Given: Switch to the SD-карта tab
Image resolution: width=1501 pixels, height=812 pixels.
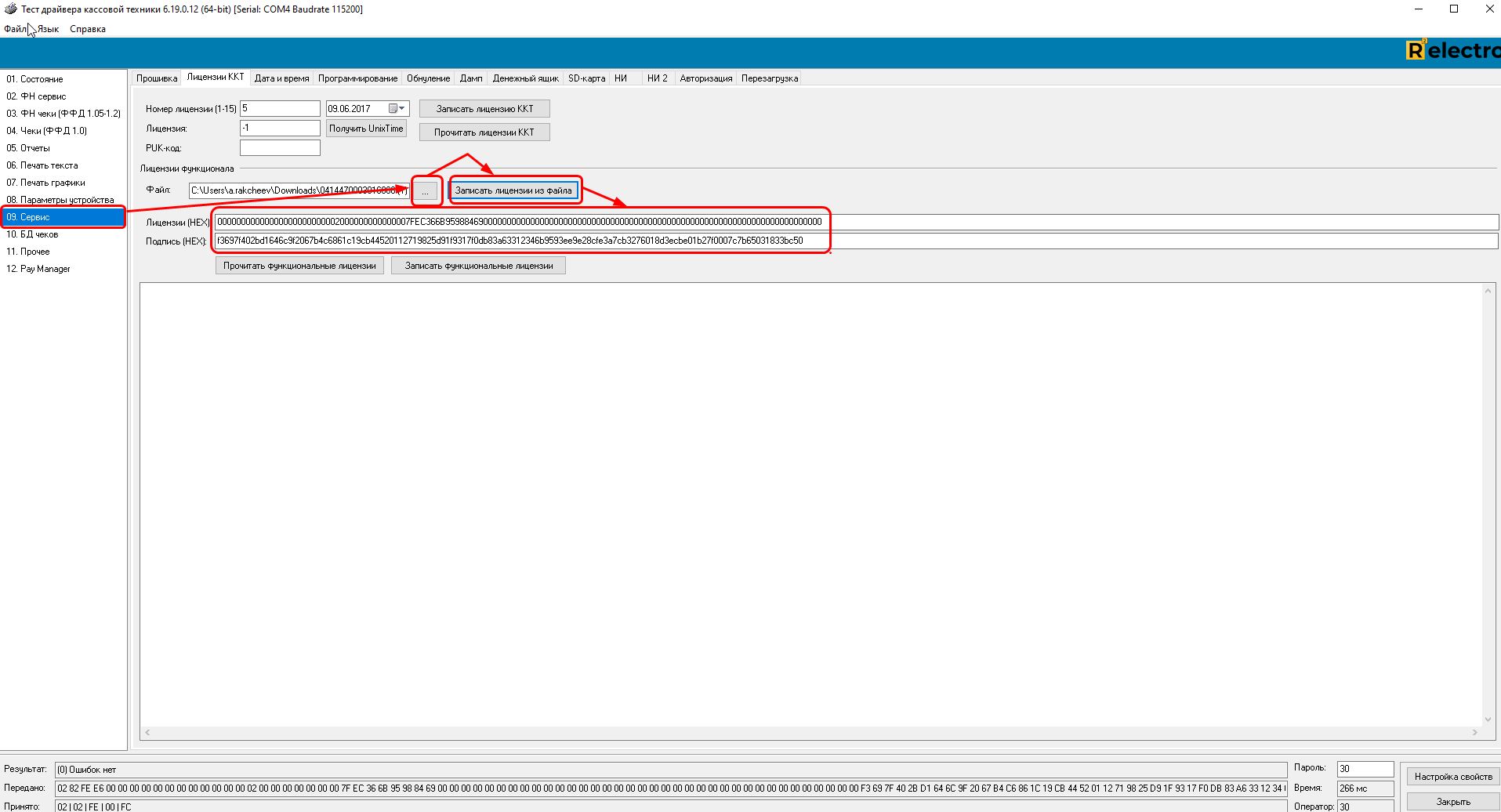Looking at the screenshot, I should 586,78.
